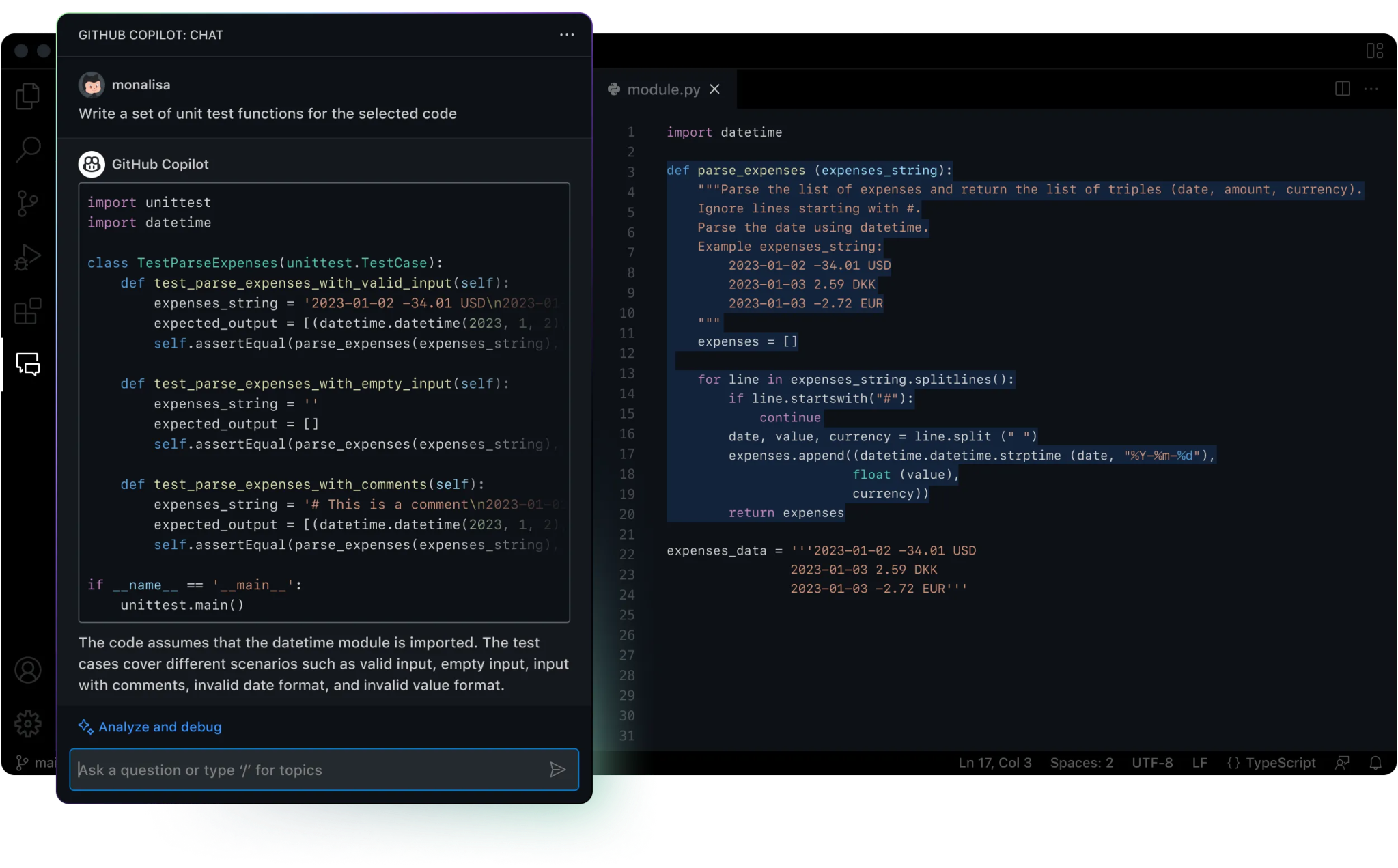Open the Manage settings gear

(28, 723)
